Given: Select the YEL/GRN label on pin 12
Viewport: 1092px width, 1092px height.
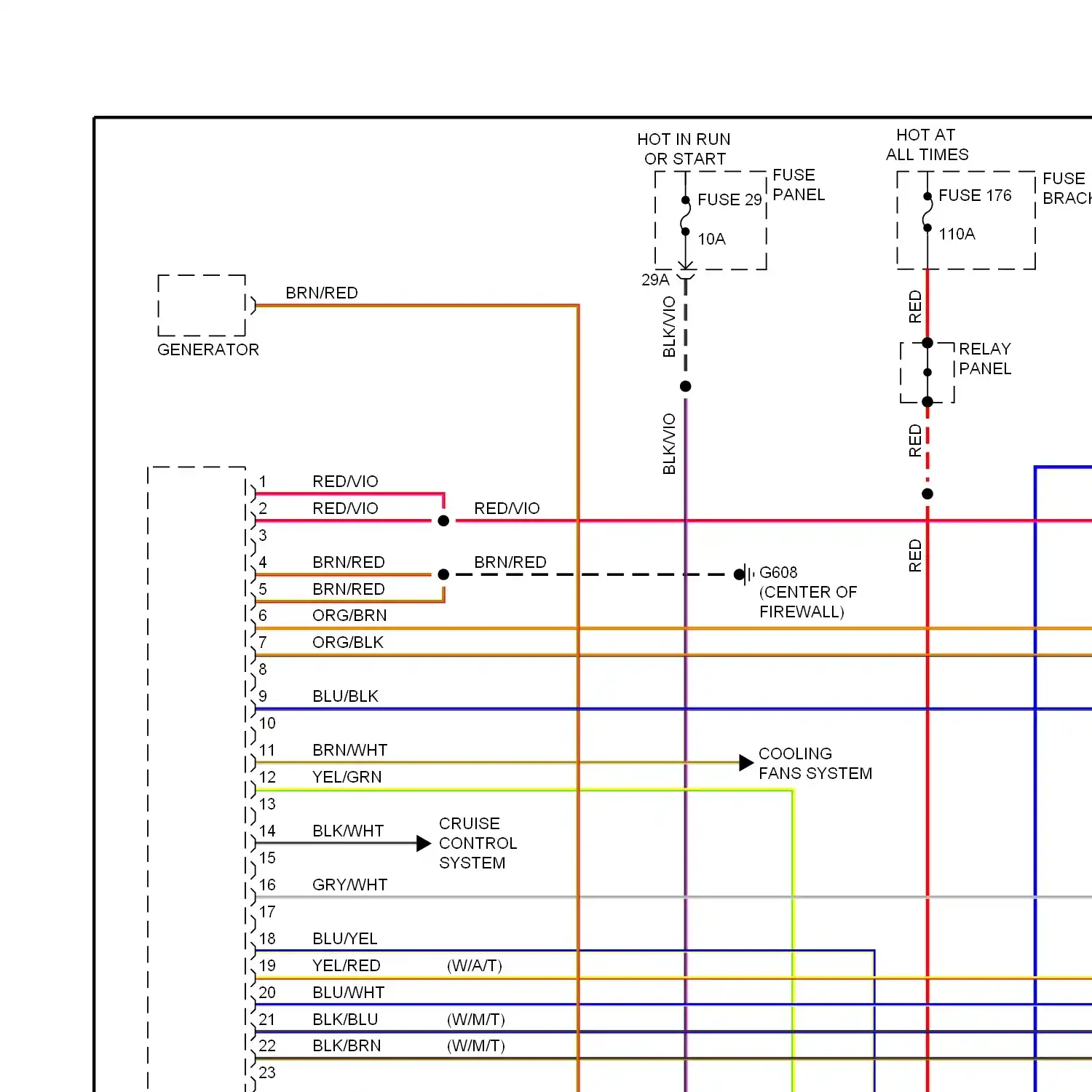Looking at the screenshot, I should point(347,777).
